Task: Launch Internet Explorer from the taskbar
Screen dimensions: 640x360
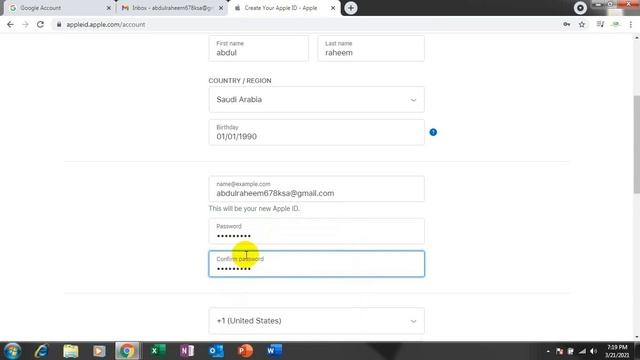Action: [42, 351]
